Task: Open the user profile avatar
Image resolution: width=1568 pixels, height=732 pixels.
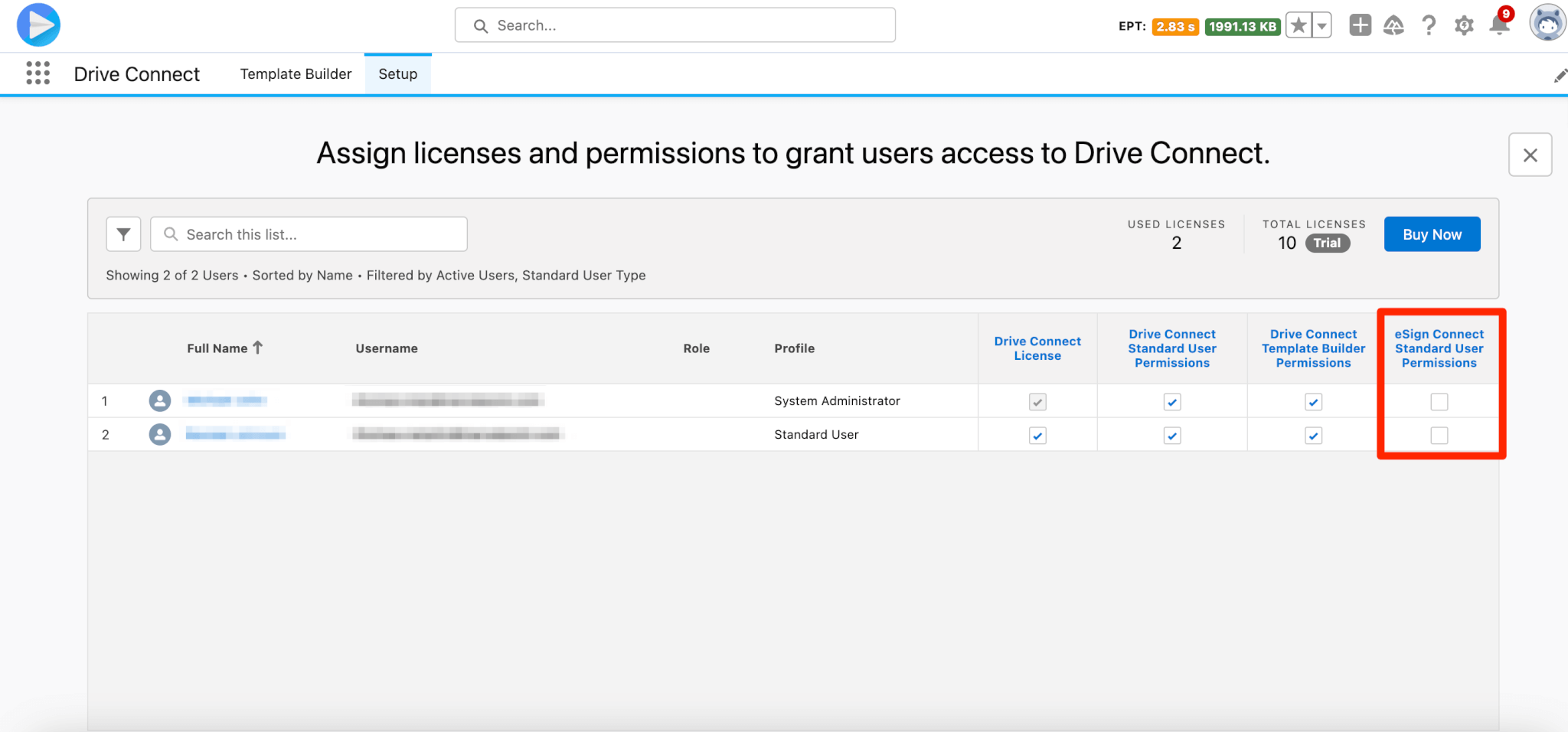Action: click(x=1547, y=23)
